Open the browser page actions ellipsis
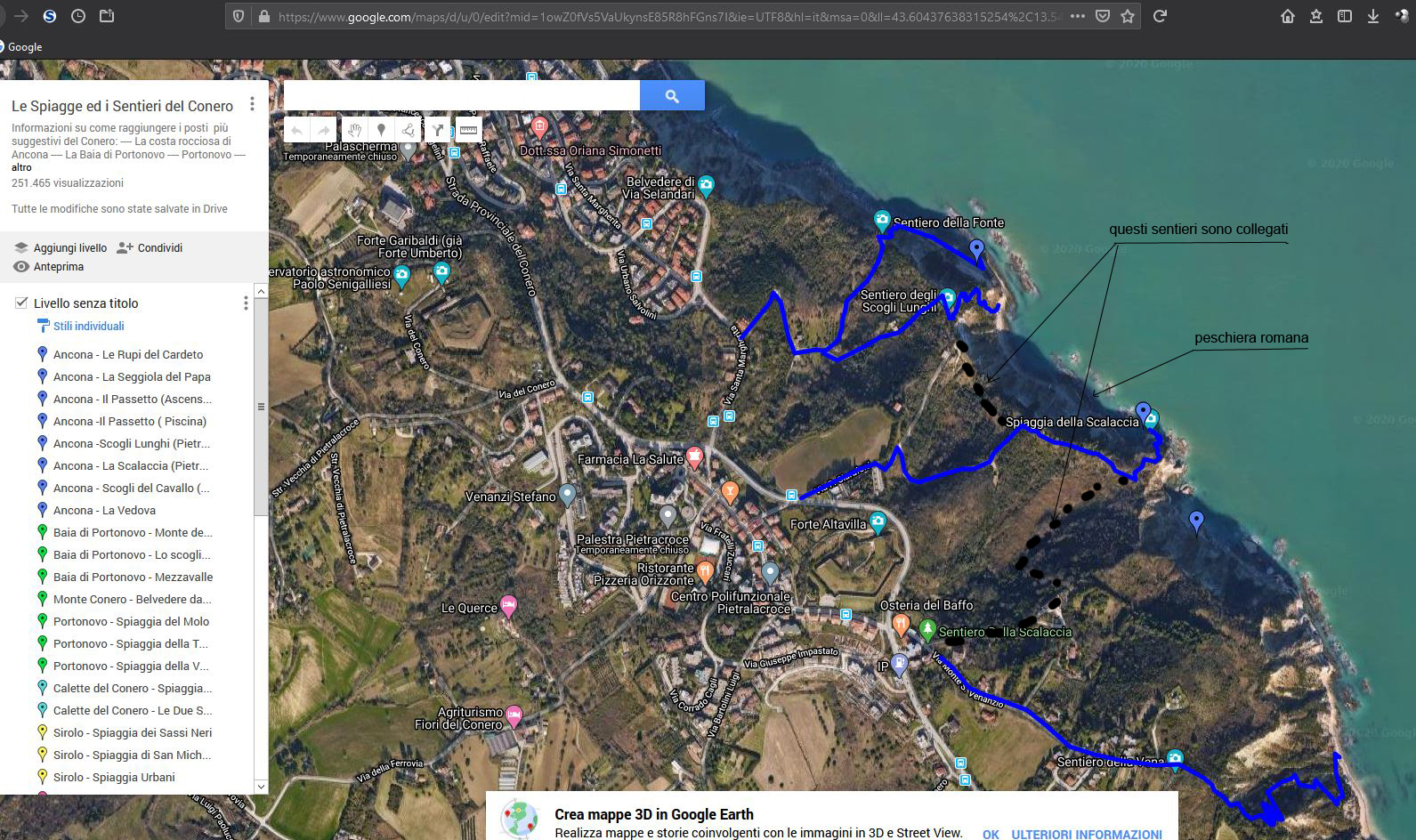This screenshot has height=840, width=1416. [1078, 16]
